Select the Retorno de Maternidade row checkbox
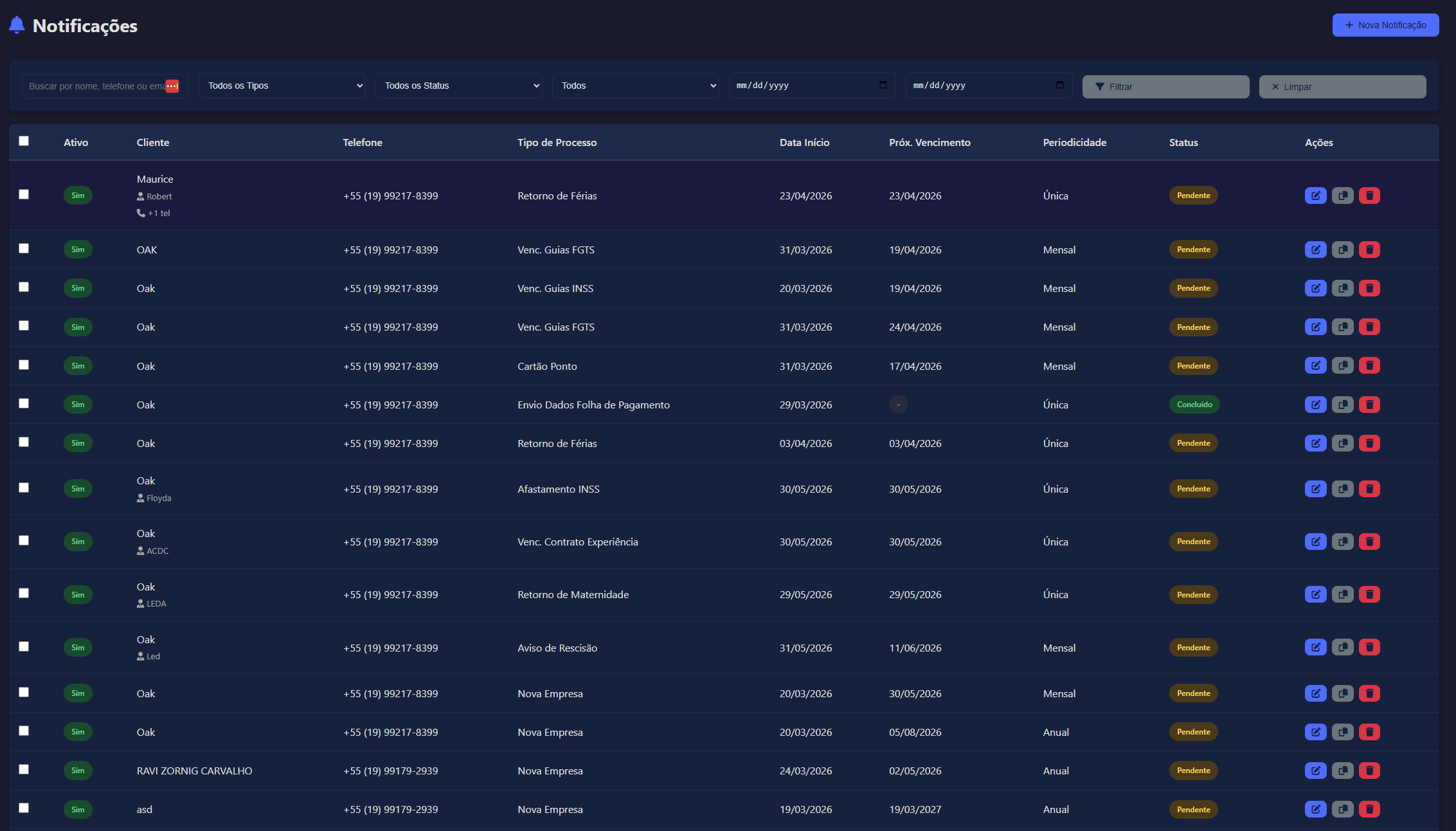 [x=24, y=593]
